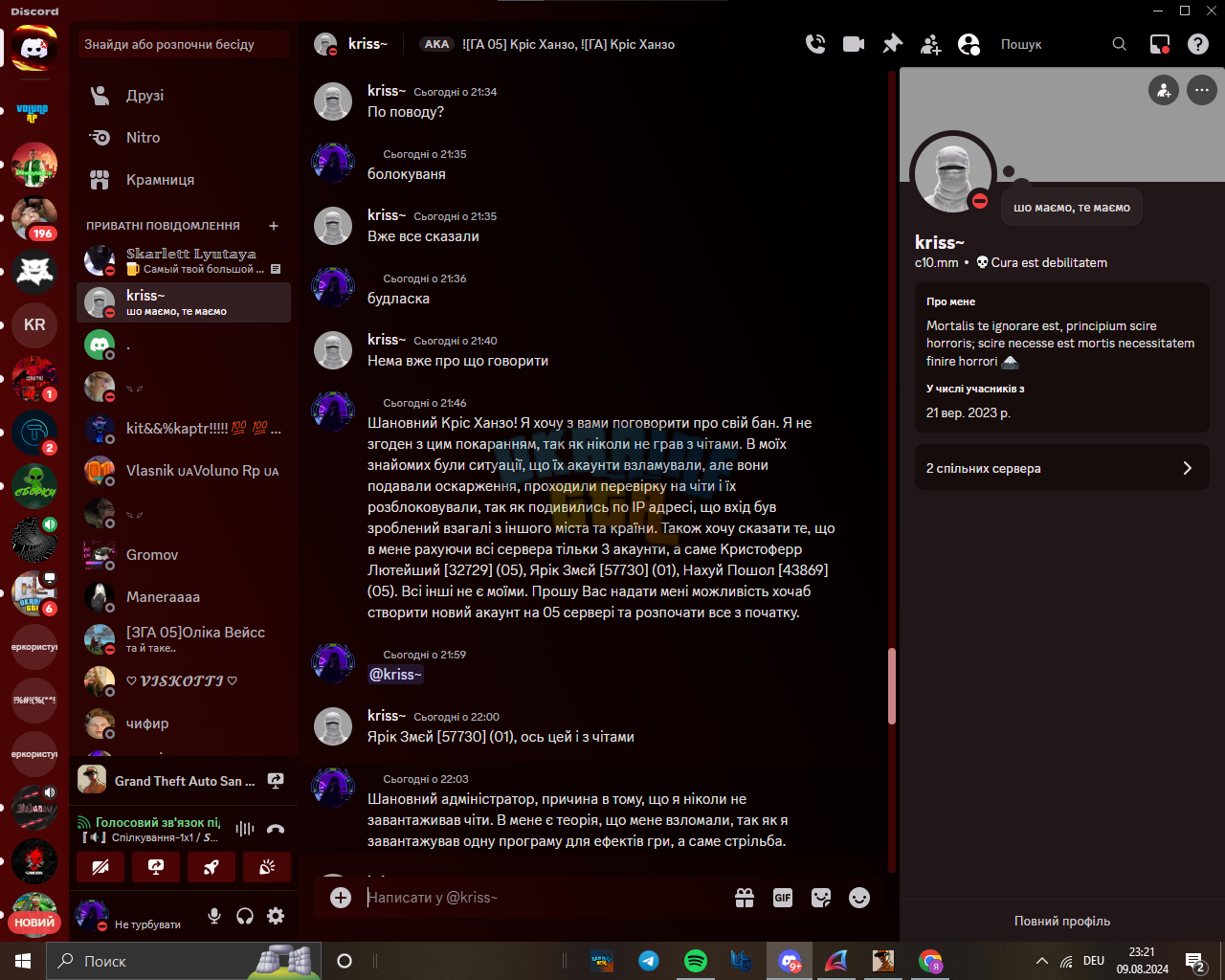The width and height of the screenshot is (1225, 980).
Task: Toggle the user profile panel
Action: coord(969,44)
